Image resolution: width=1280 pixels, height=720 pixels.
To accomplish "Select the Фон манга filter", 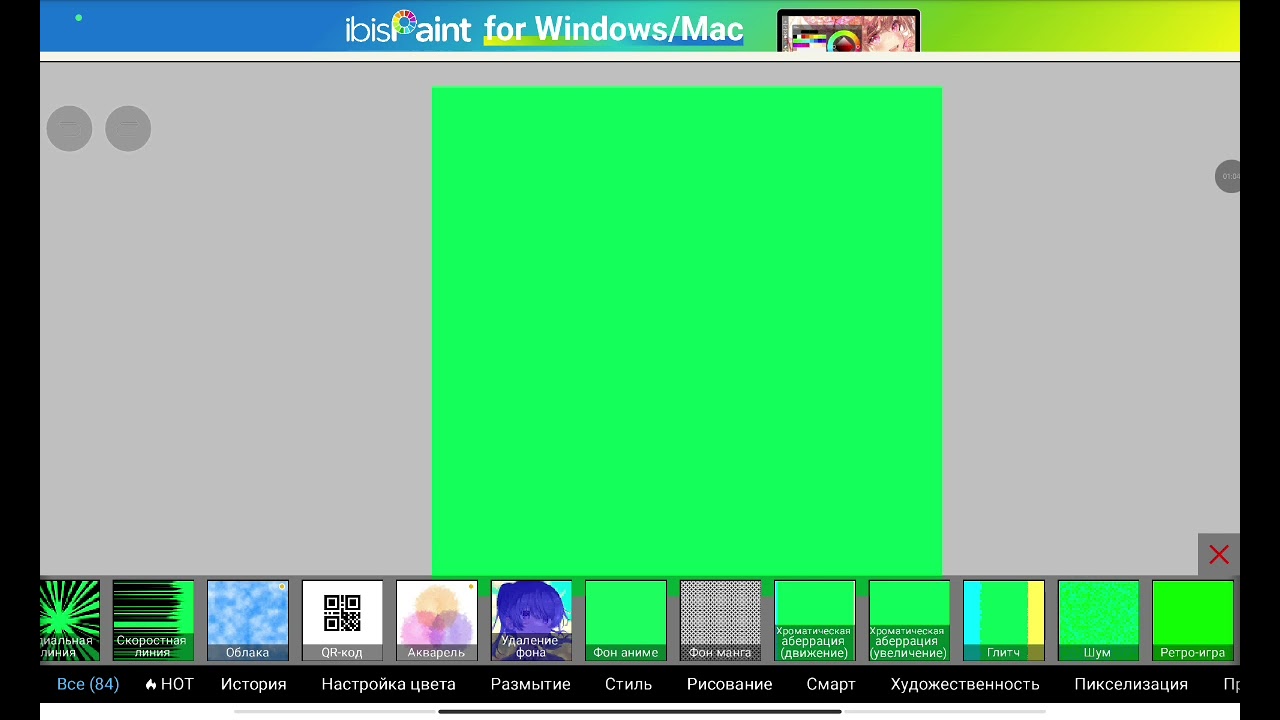I will [x=720, y=621].
